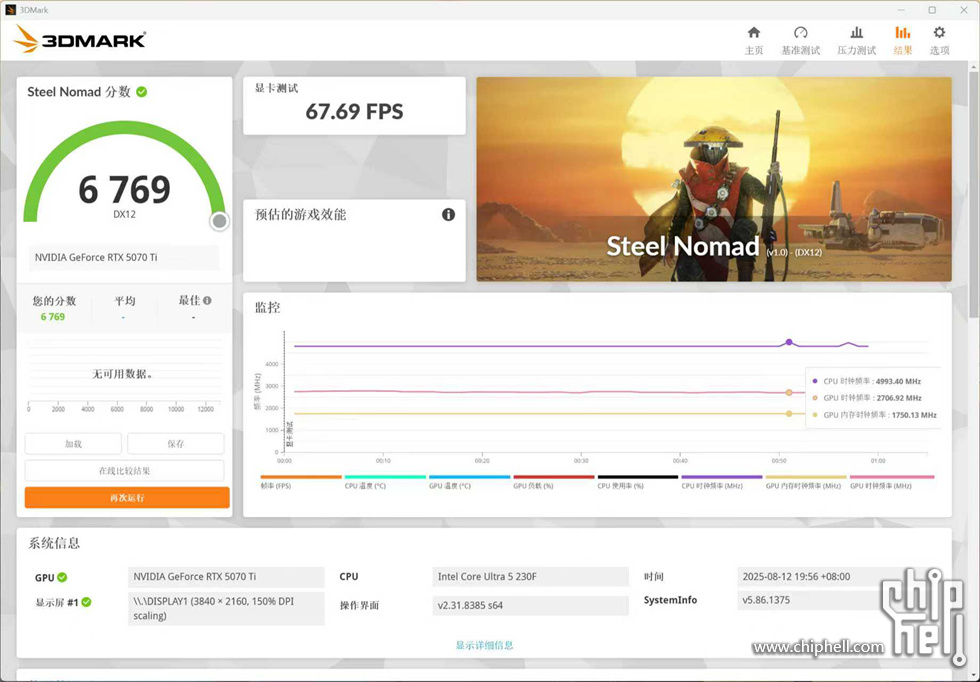Screen dimensions: 980x682
Task: Switch to the 基准测试 benchmarks tab
Action: tap(801, 41)
